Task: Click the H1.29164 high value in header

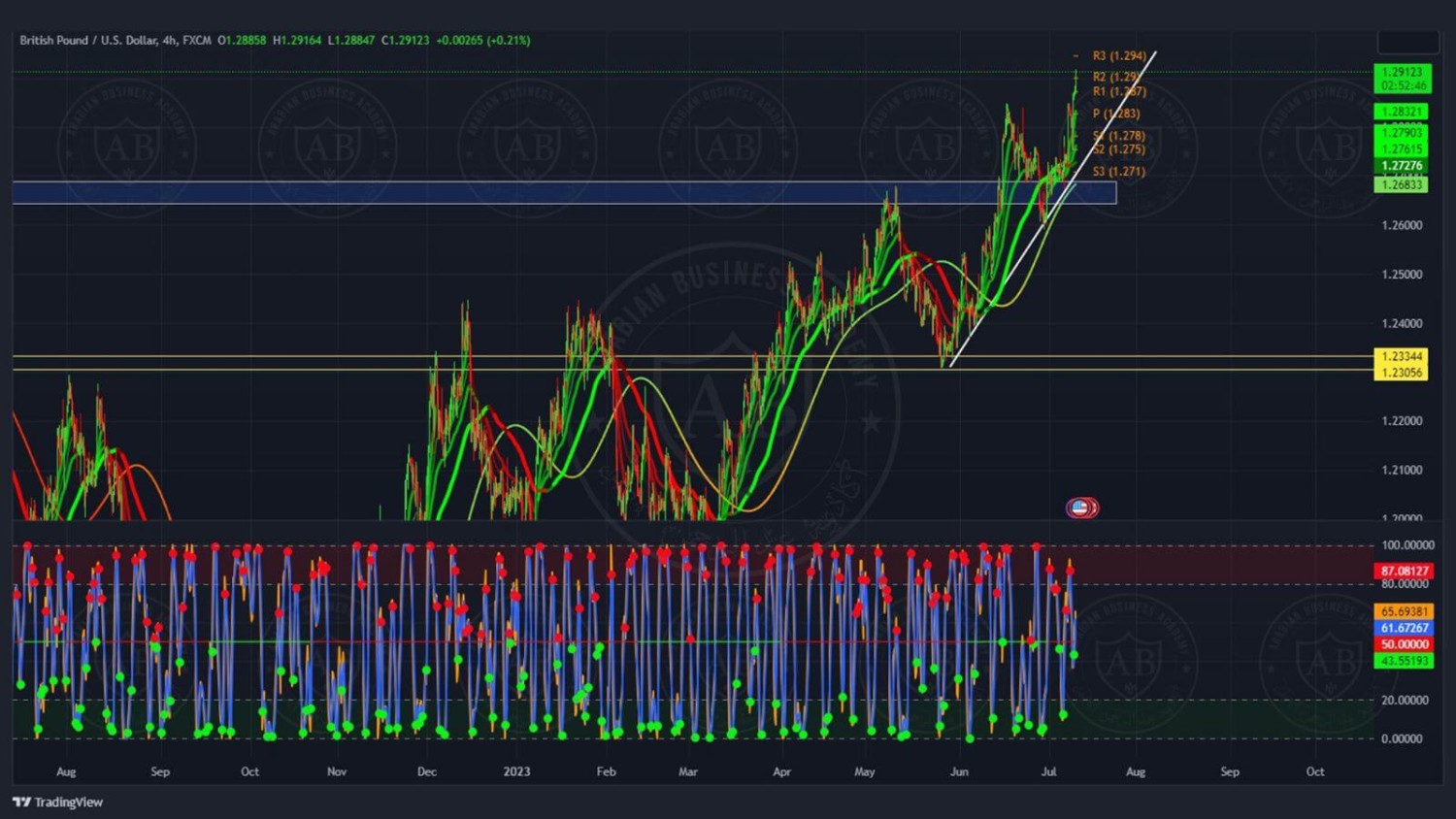Action: (x=297, y=40)
